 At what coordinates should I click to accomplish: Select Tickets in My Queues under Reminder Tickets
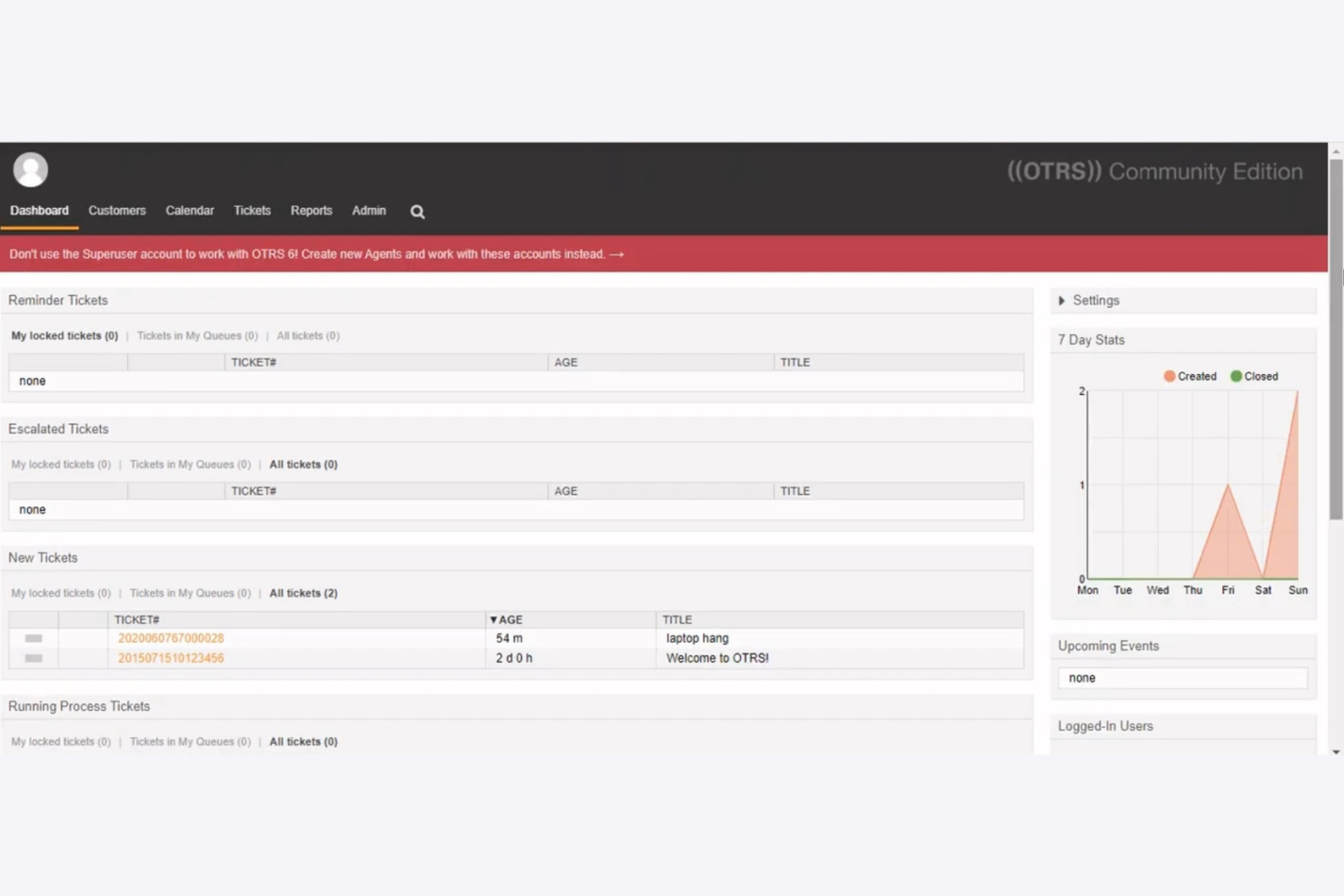coord(196,335)
